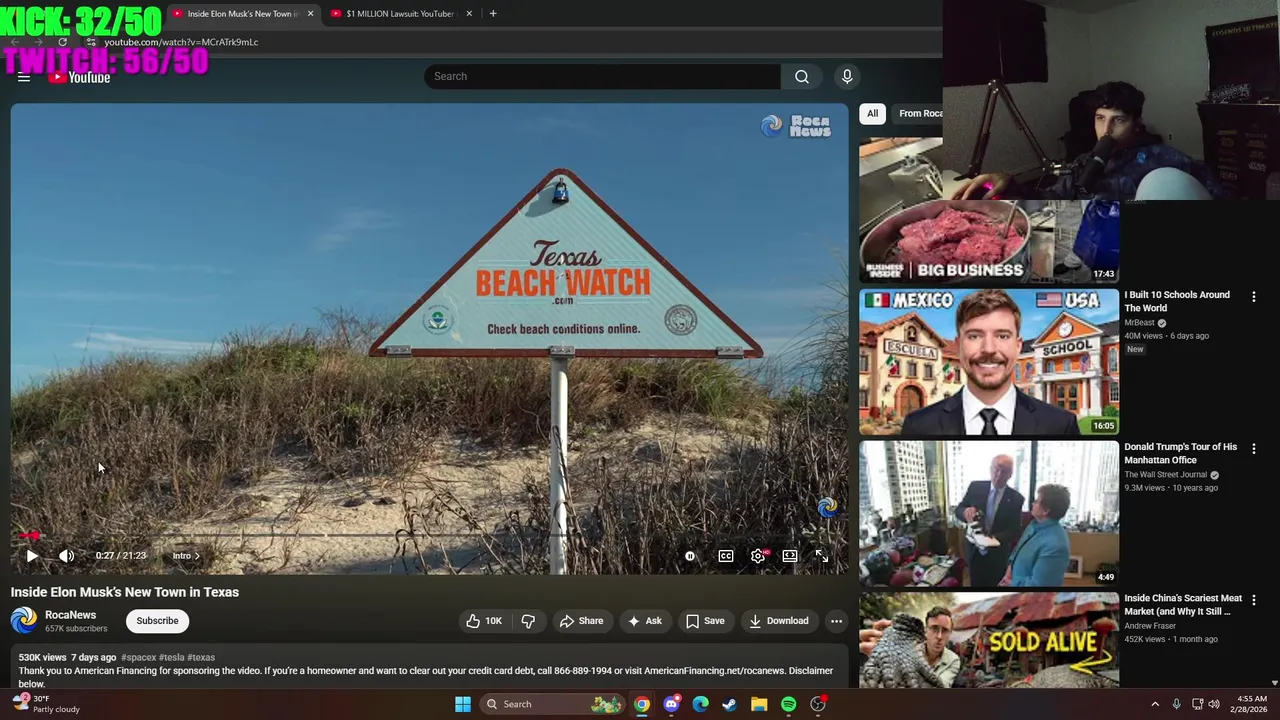Open more actions three-dot menu
Viewport: 1280px width, 720px height.
(836, 621)
